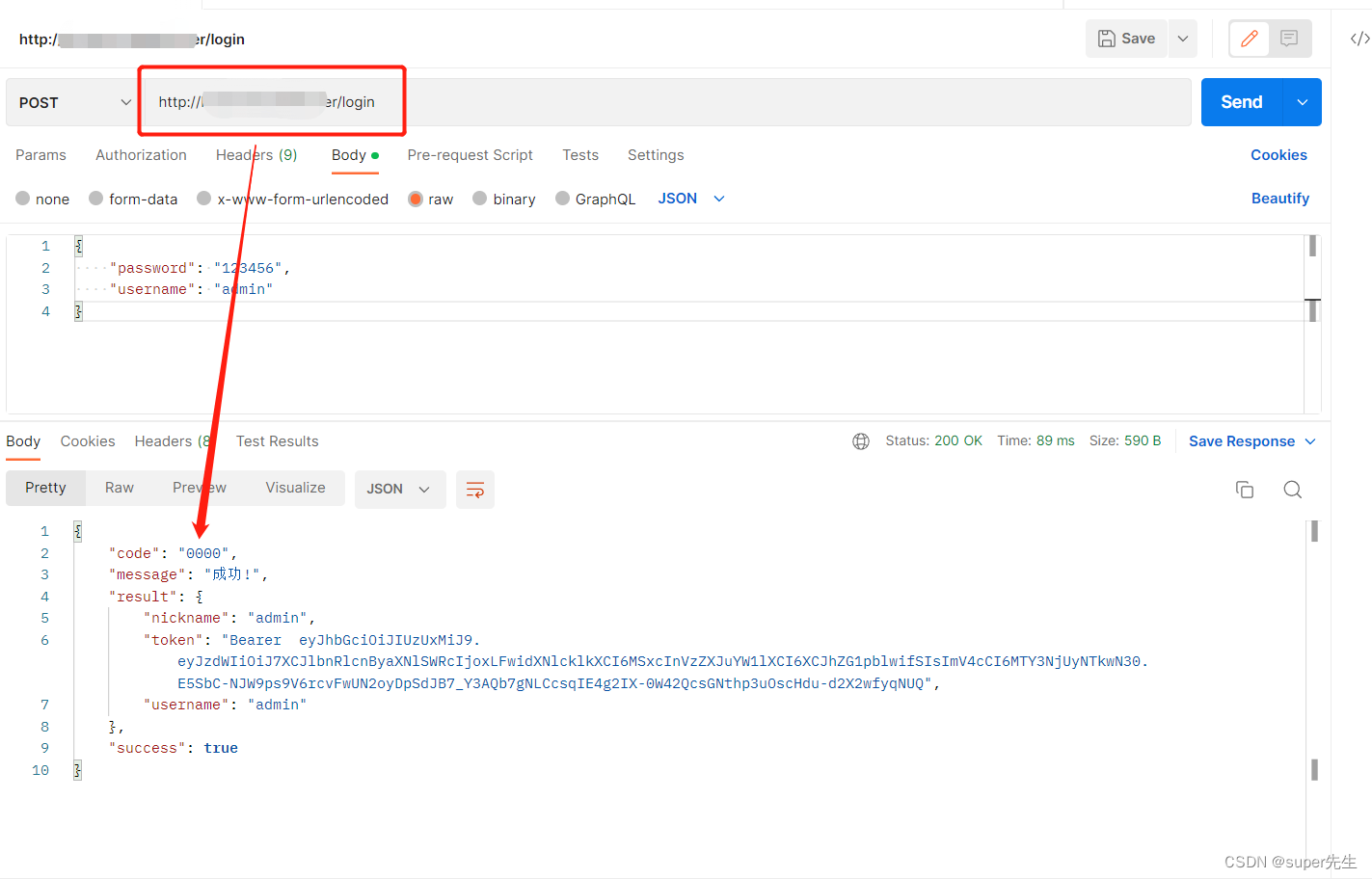Click the Status: 200 OK text
This screenshot has width=1372, height=879.
pyautogui.click(x=933, y=440)
